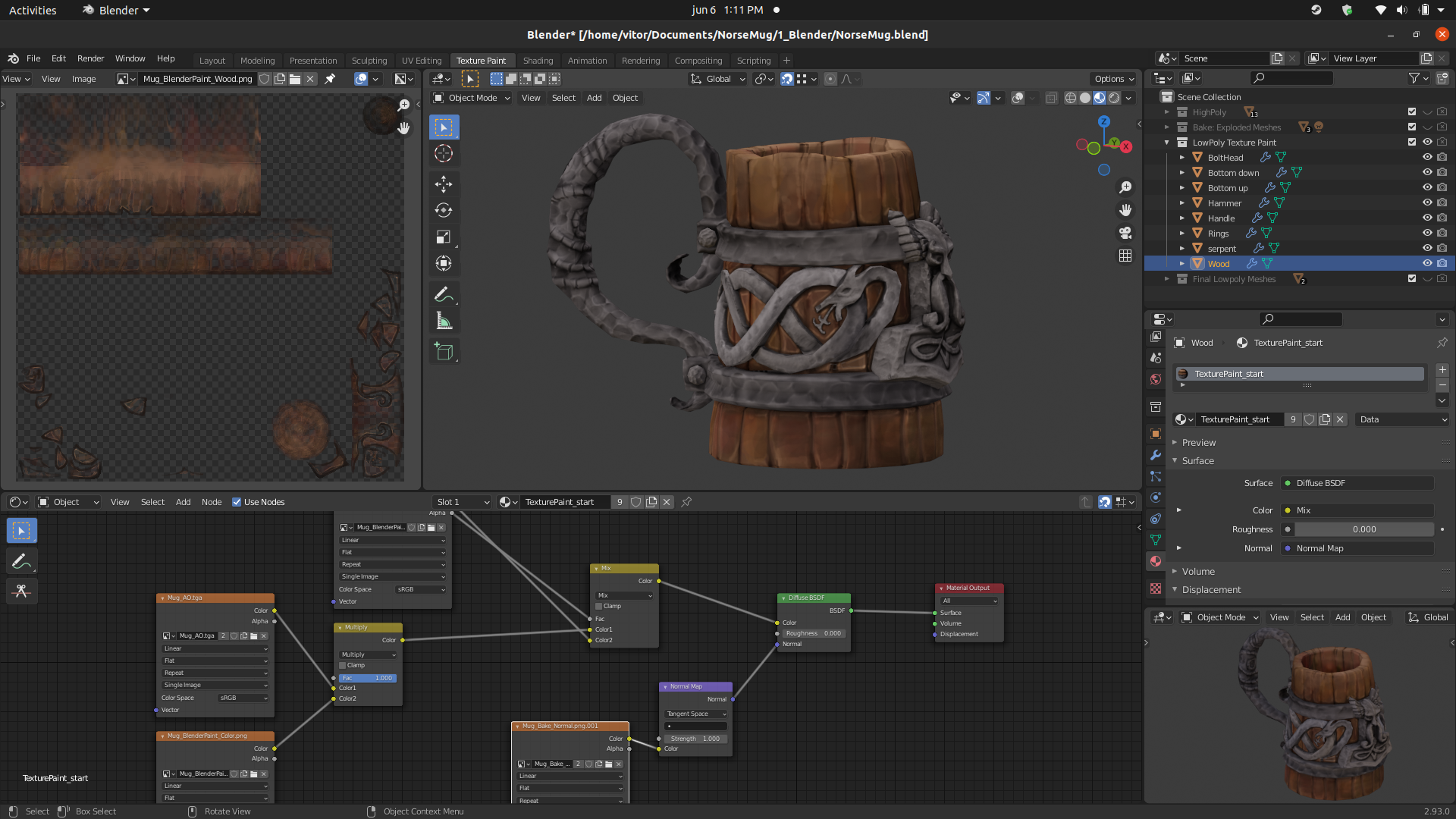
Task: Switch to the Shading workspace tab
Action: click(x=538, y=61)
